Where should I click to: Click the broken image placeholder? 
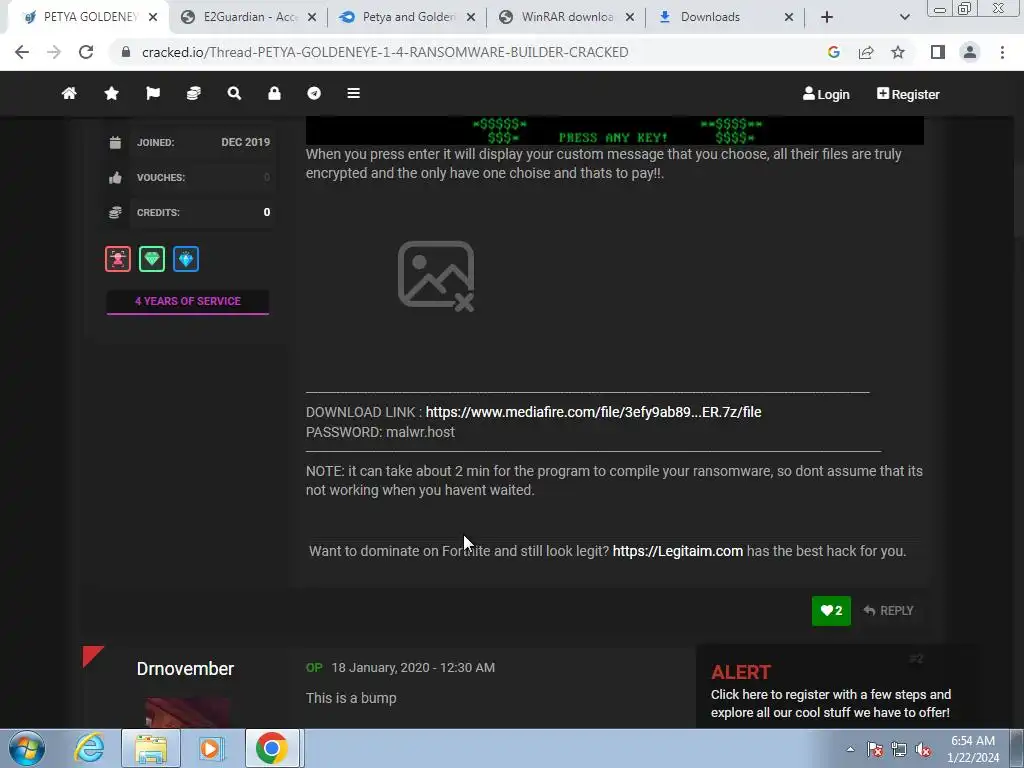point(436,276)
